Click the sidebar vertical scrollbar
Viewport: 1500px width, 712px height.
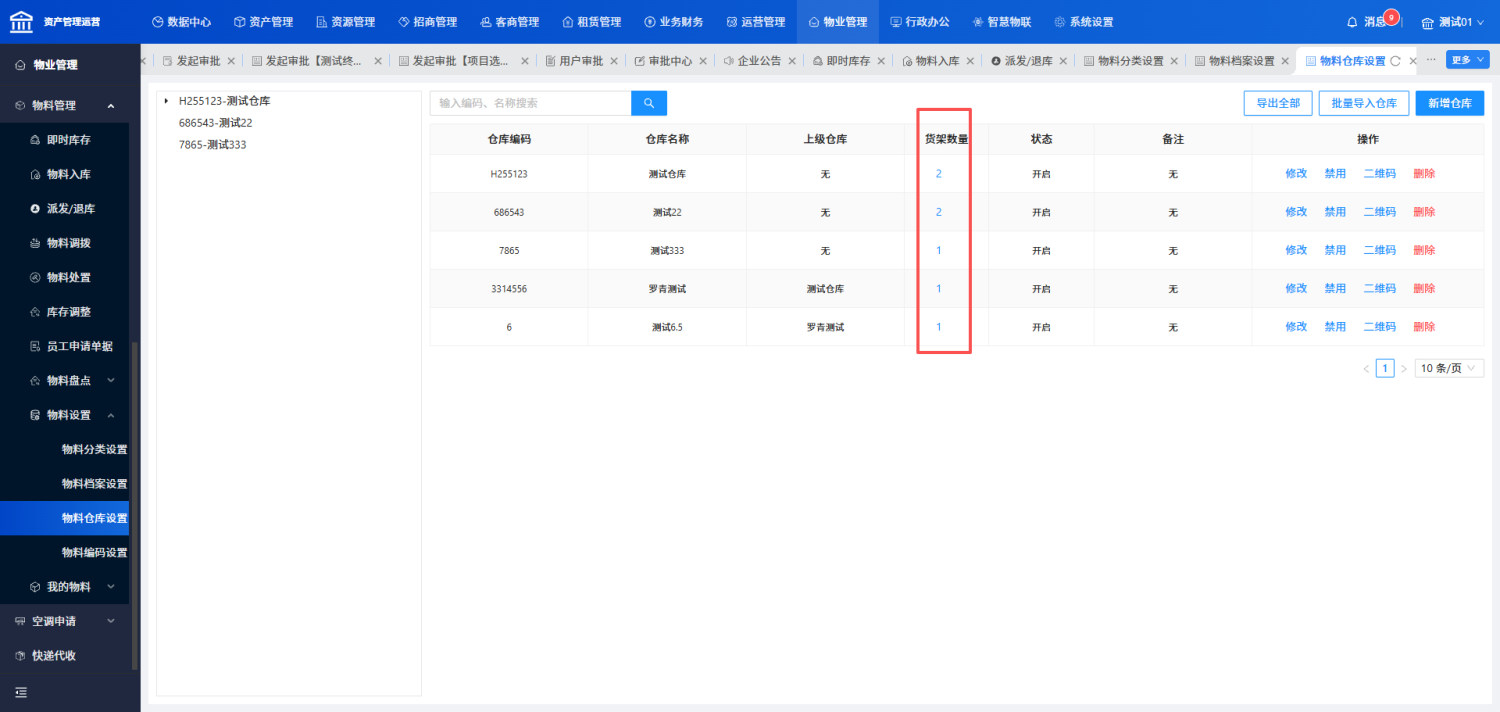click(x=134, y=505)
